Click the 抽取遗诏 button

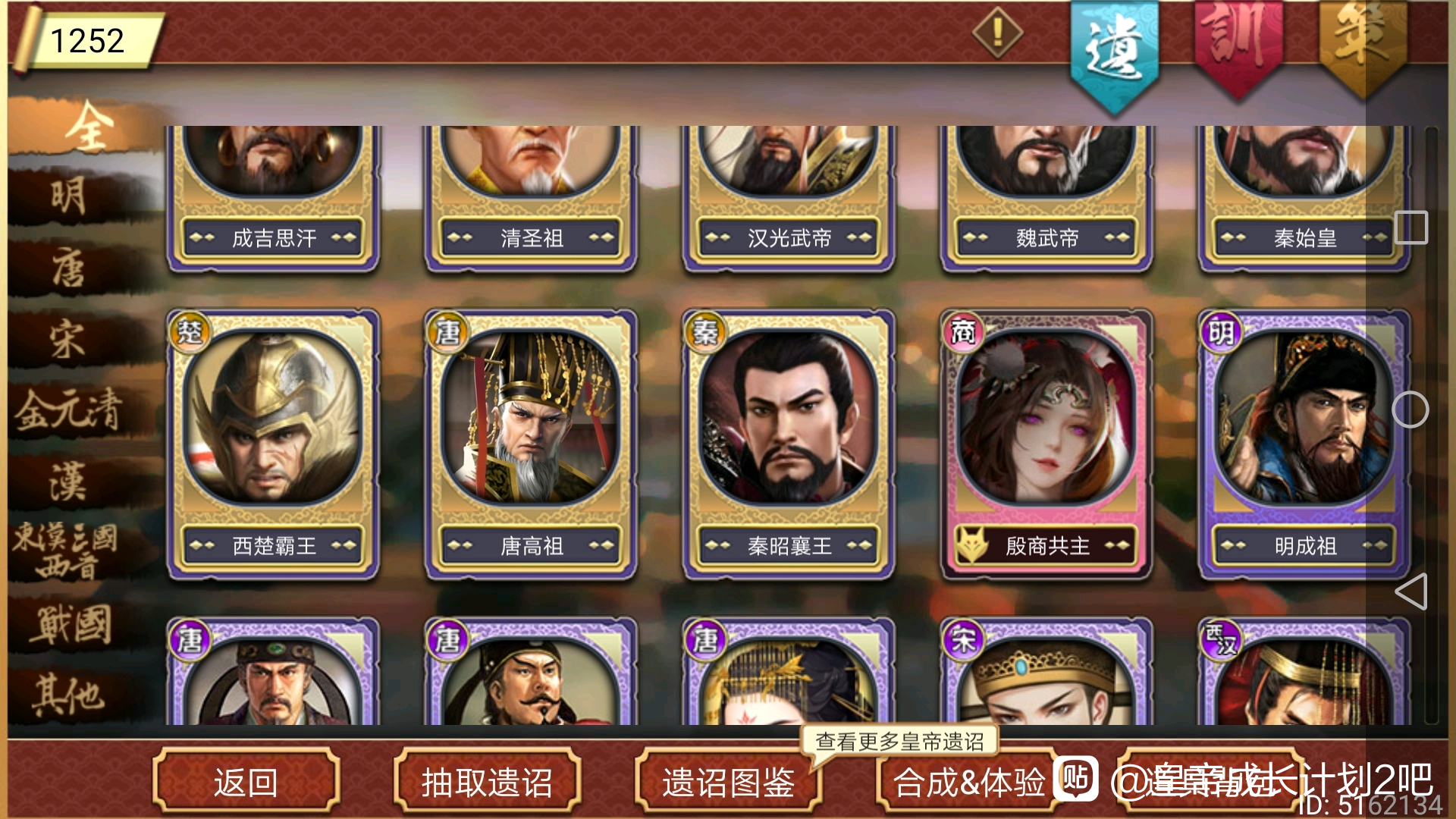[487, 782]
